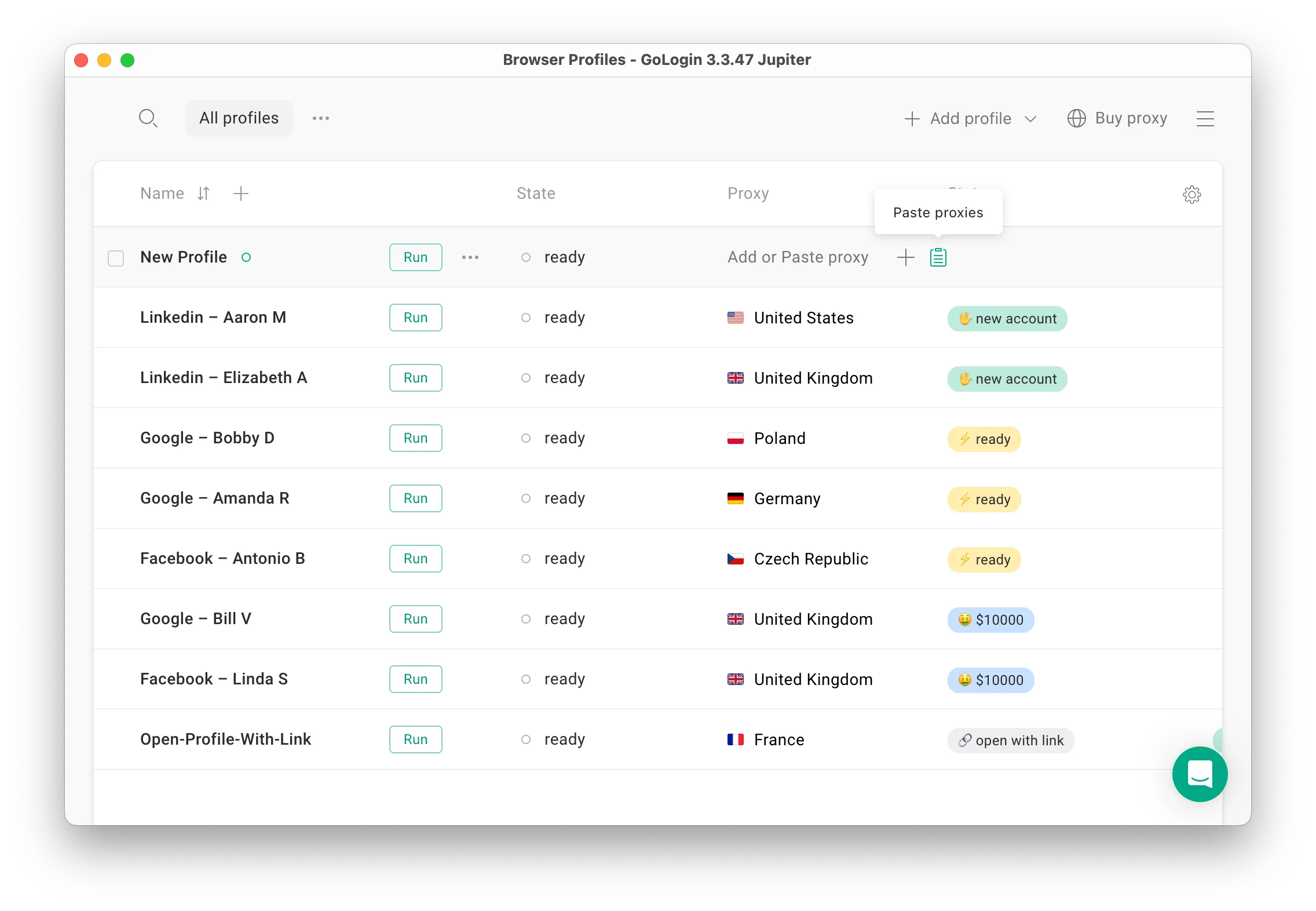Image resolution: width=1316 pixels, height=911 pixels.
Task: Select profile name Google – Bobby D
Action: tap(207, 438)
